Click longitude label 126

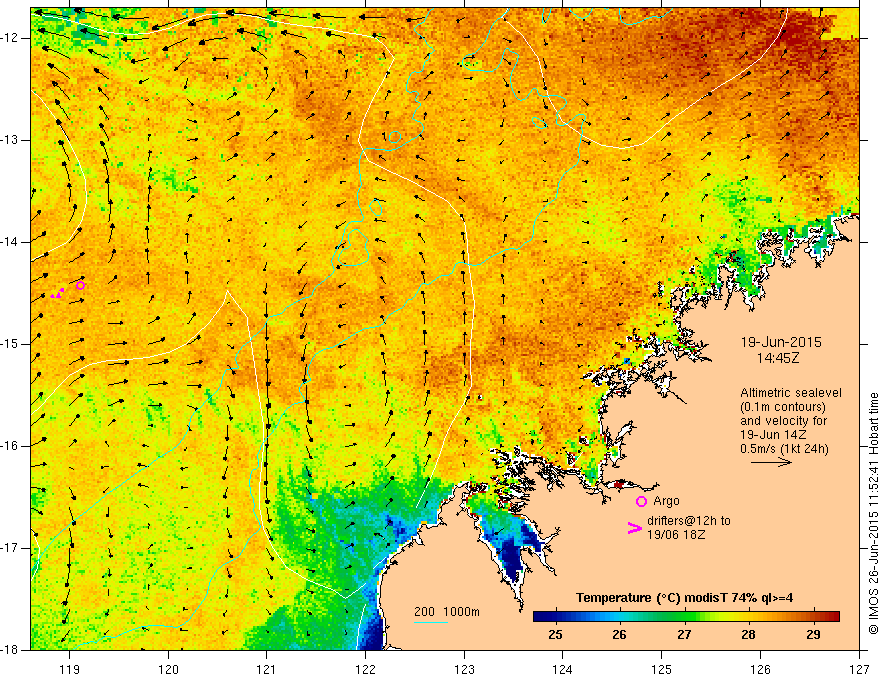(x=760, y=669)
